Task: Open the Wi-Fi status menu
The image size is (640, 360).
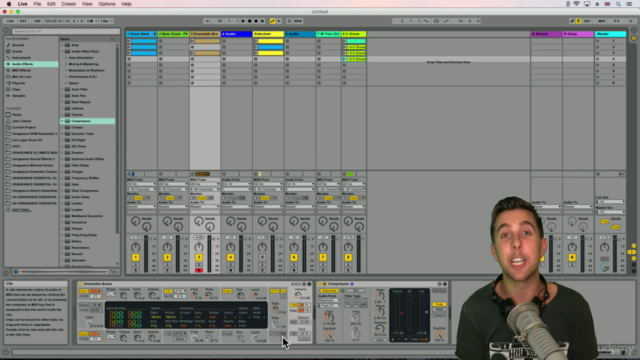Action: tap(576, 4)
